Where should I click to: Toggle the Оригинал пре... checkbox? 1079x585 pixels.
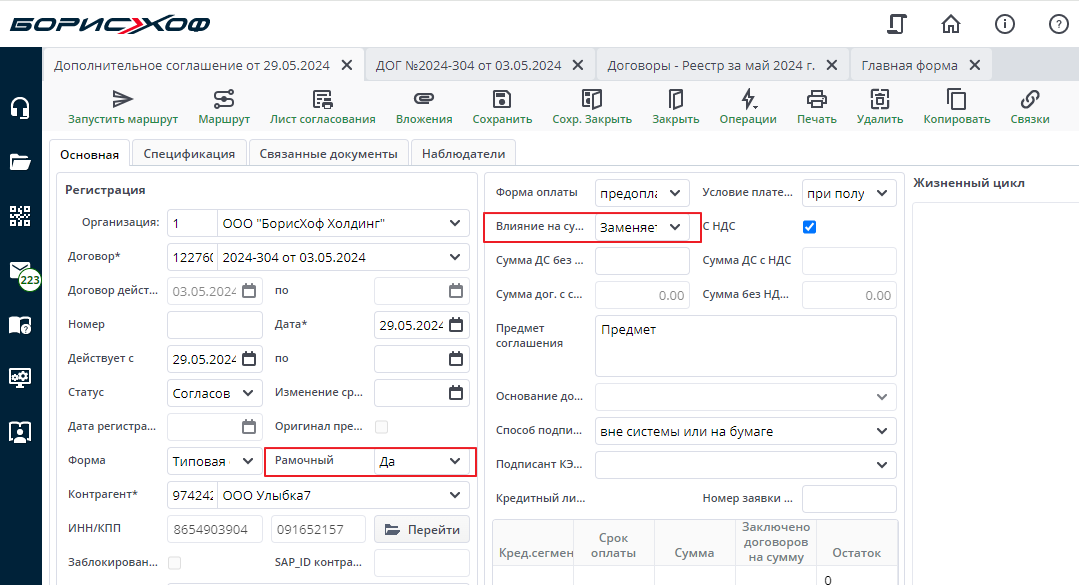point(381,427)
